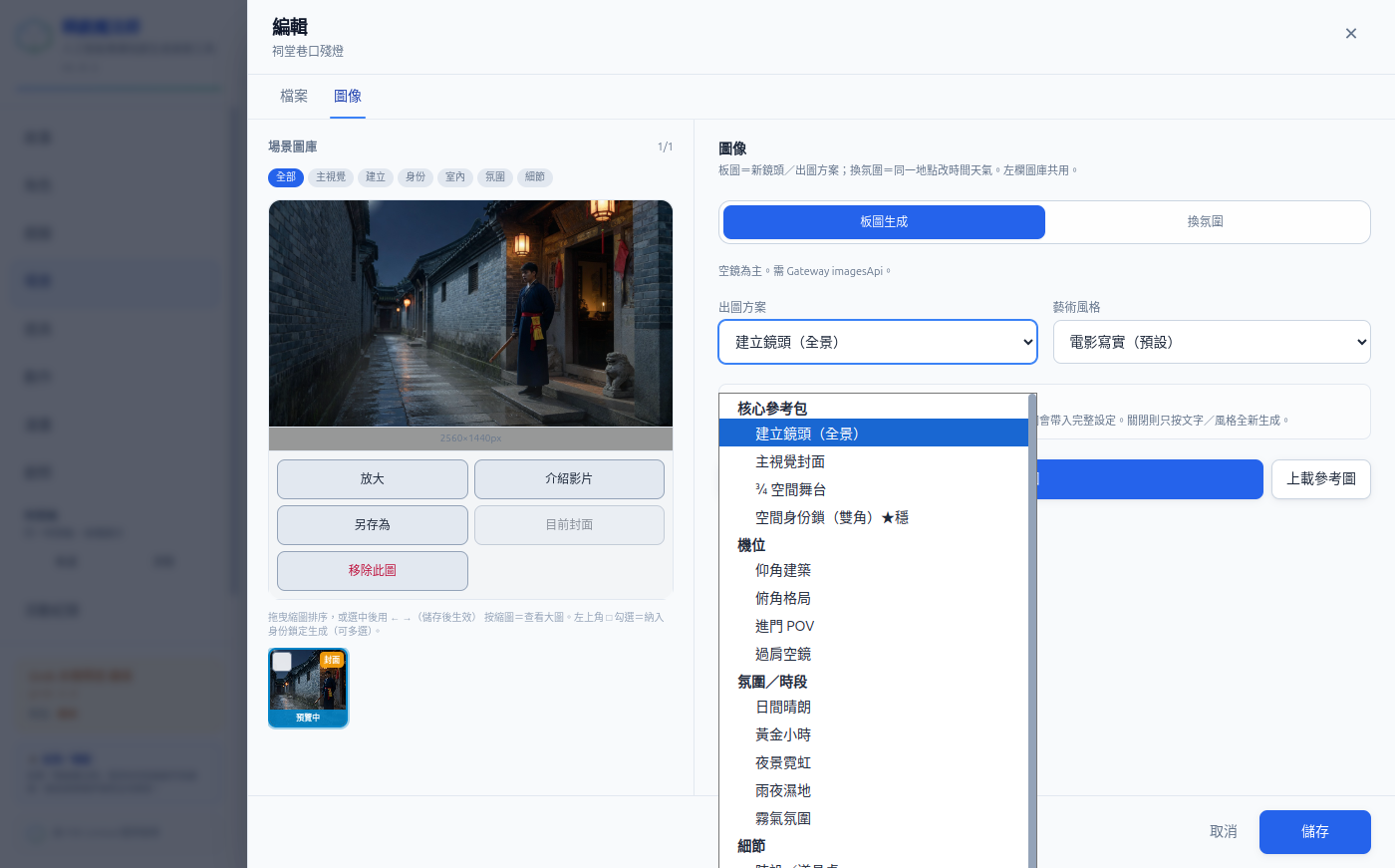The image size is (1395, 868).
Task: Filter gallery by 身份 chip
Action: pos(416,177)
